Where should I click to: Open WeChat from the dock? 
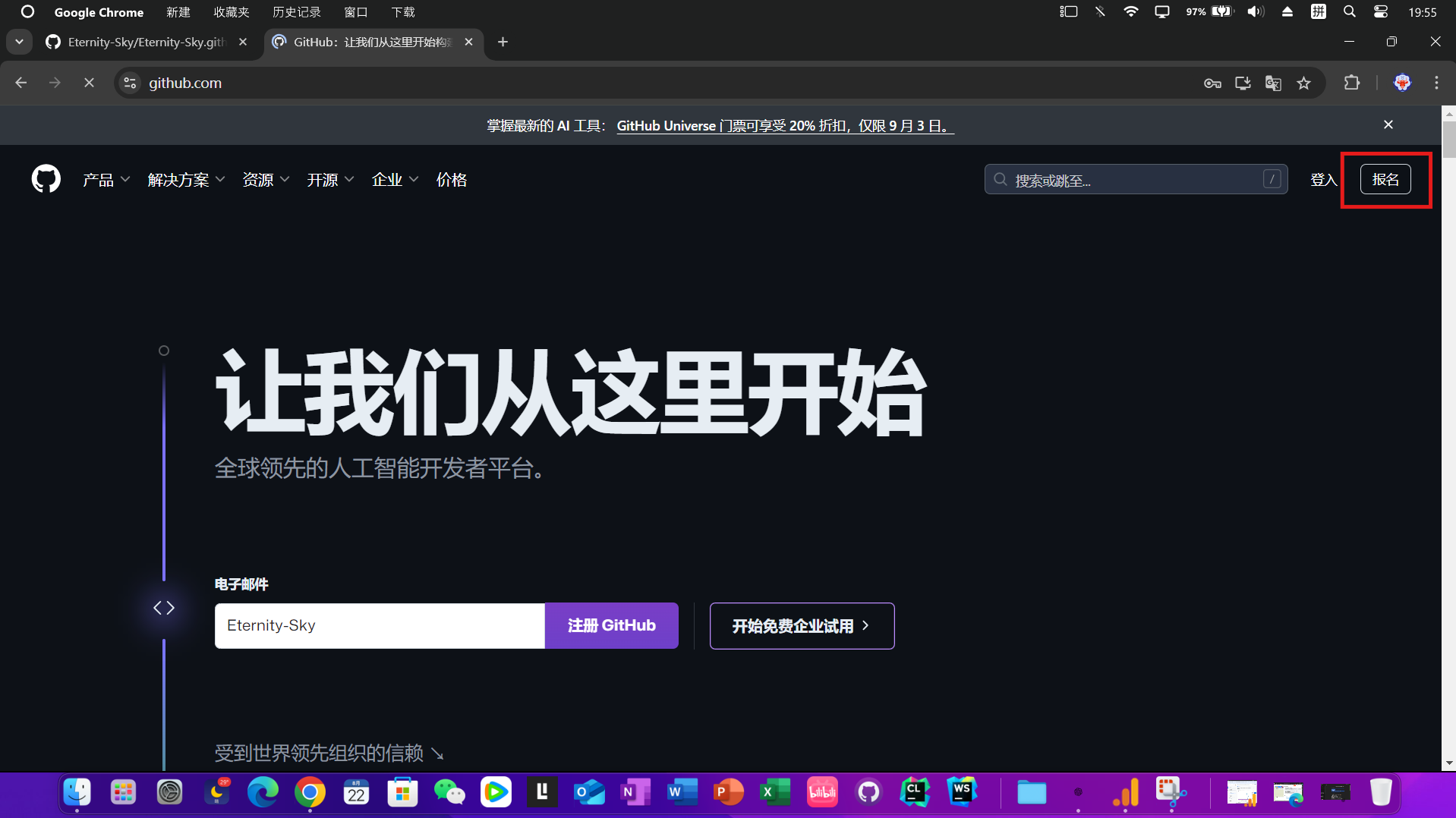[x=449, y=793]
